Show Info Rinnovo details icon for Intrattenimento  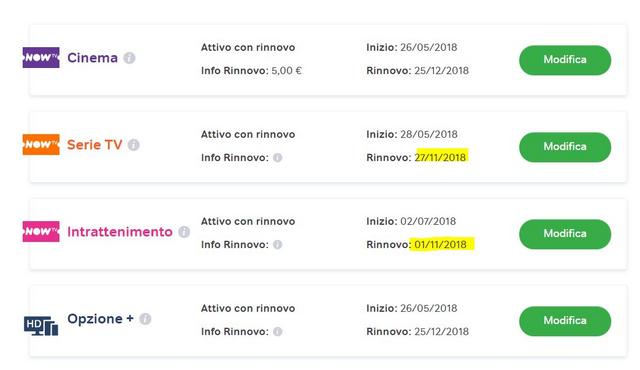tap(278, 244)
